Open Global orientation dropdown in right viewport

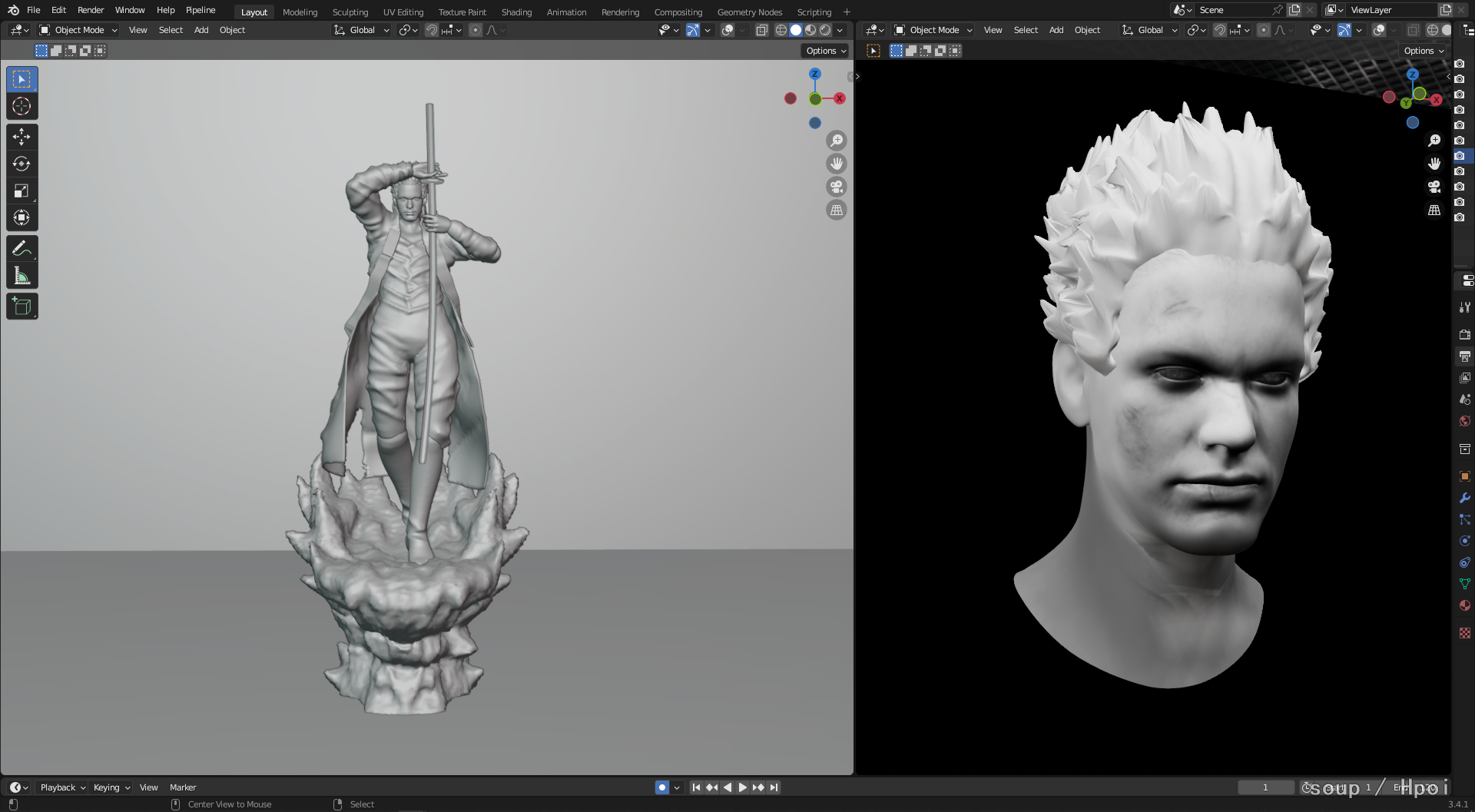pyautogui.click(x=1150, y=30)
